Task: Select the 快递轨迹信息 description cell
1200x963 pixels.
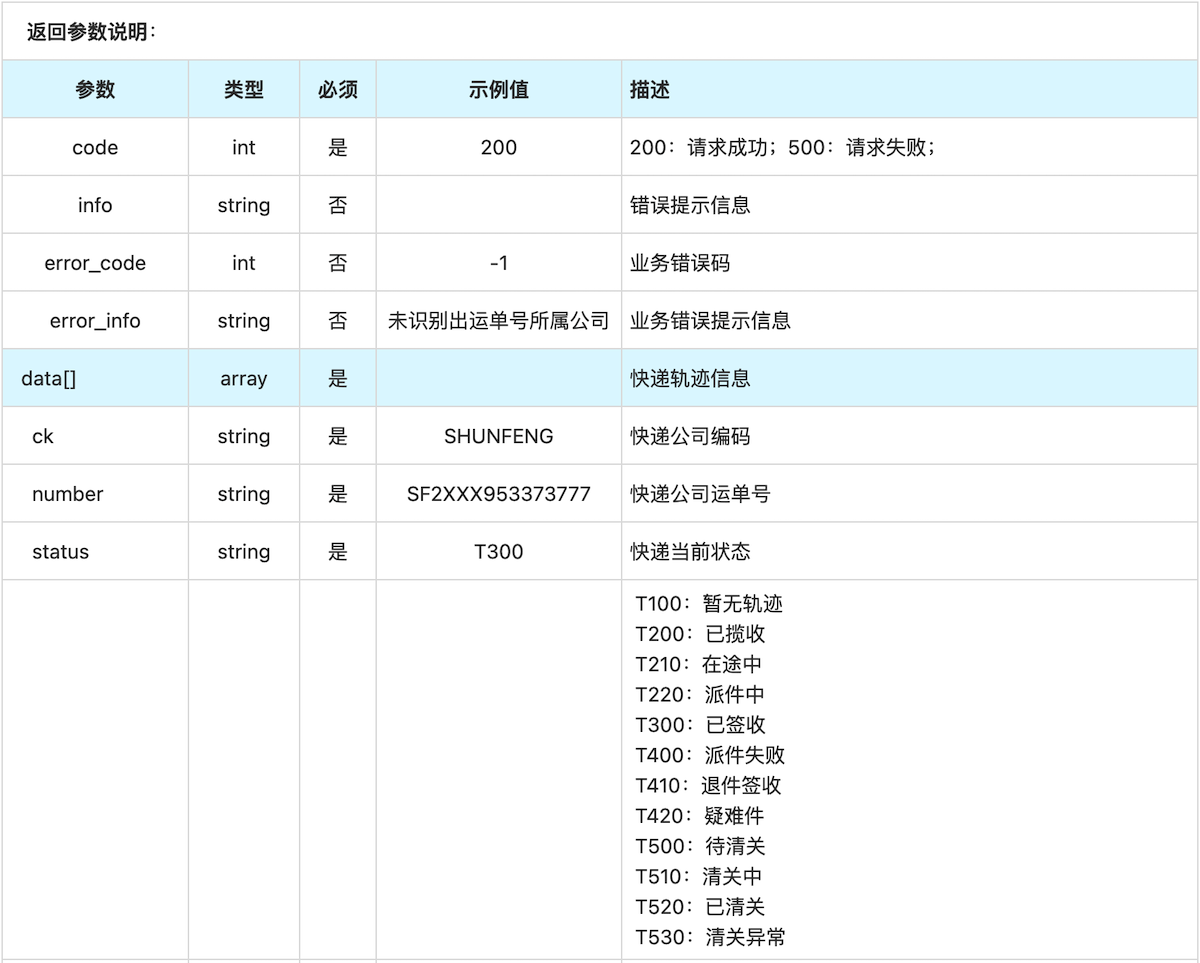Action: 690,379
